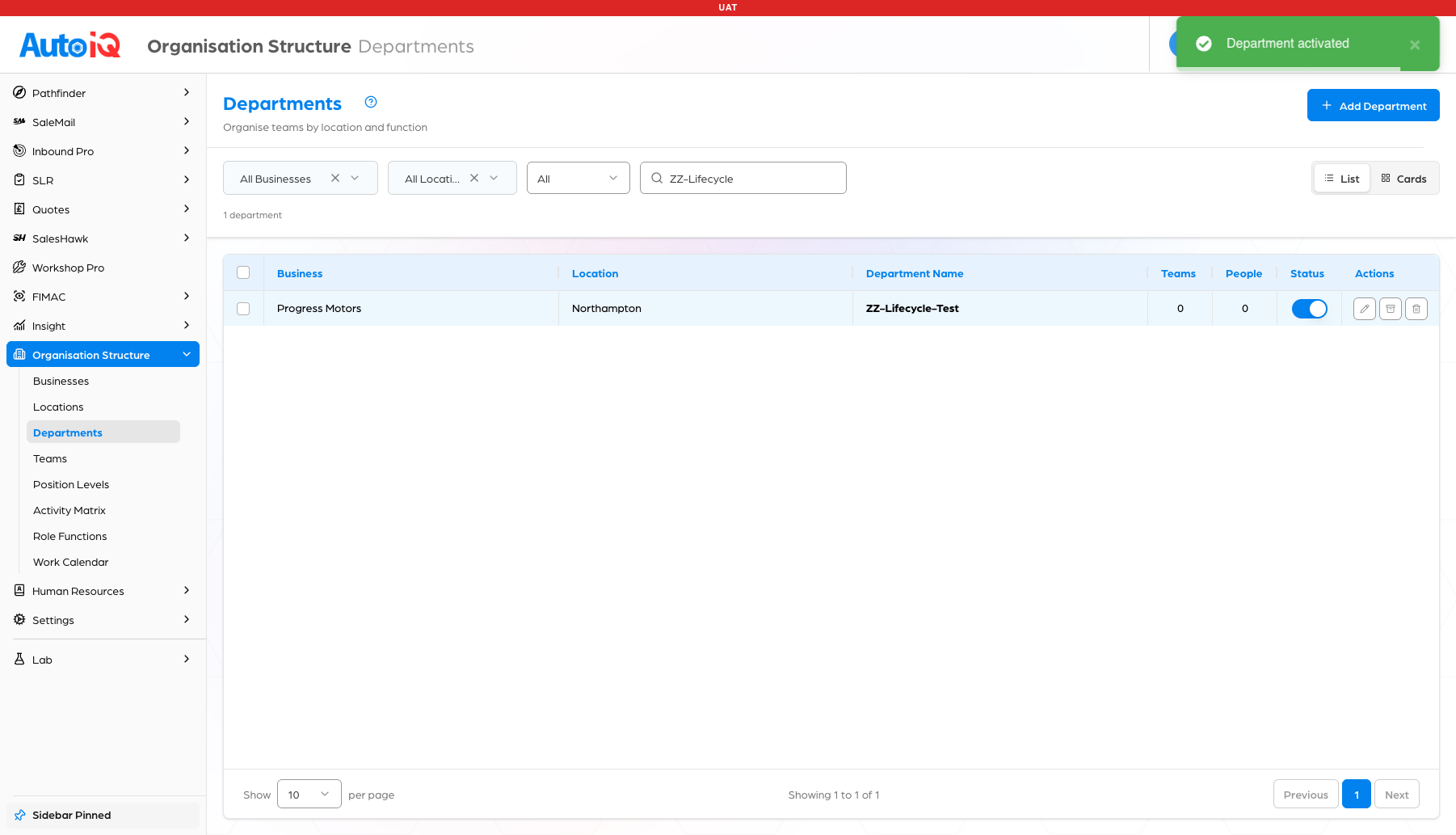Click the SaleMail icon in sidebar
Screen dimensions: 1456x835
pyautogui.click(x=19, y=122)
